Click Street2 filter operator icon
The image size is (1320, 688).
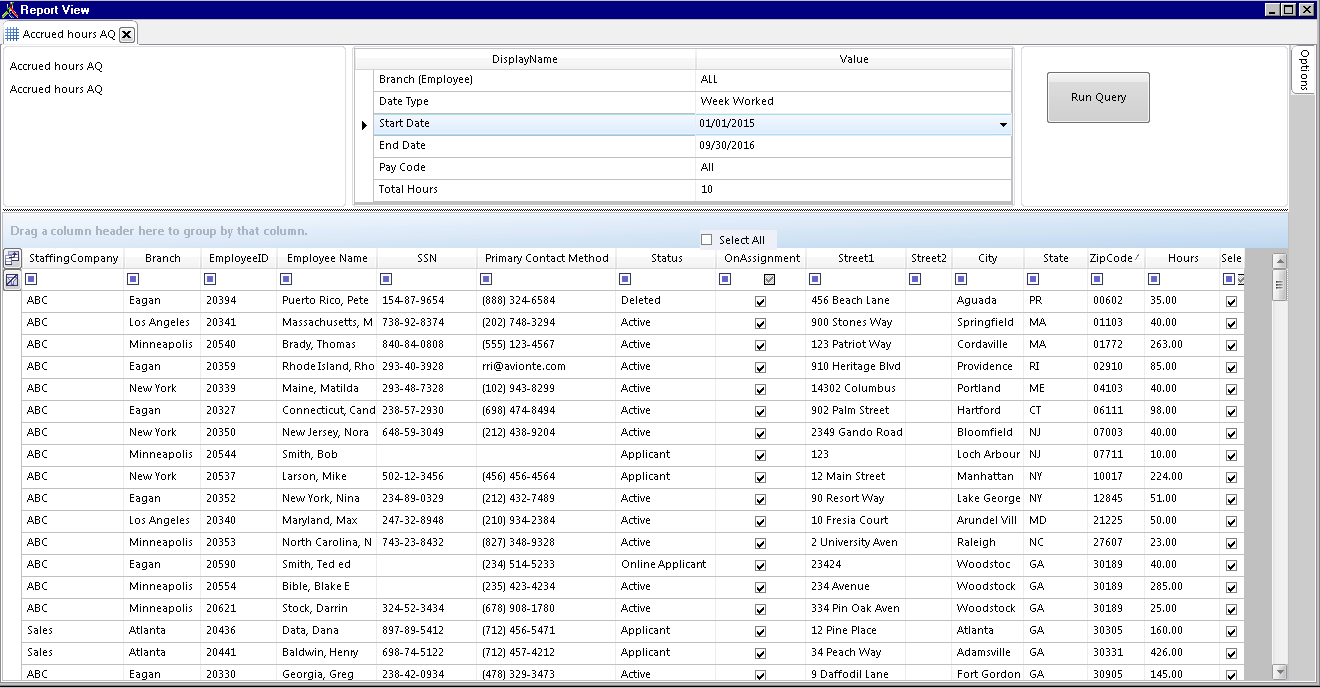[915, 280]
